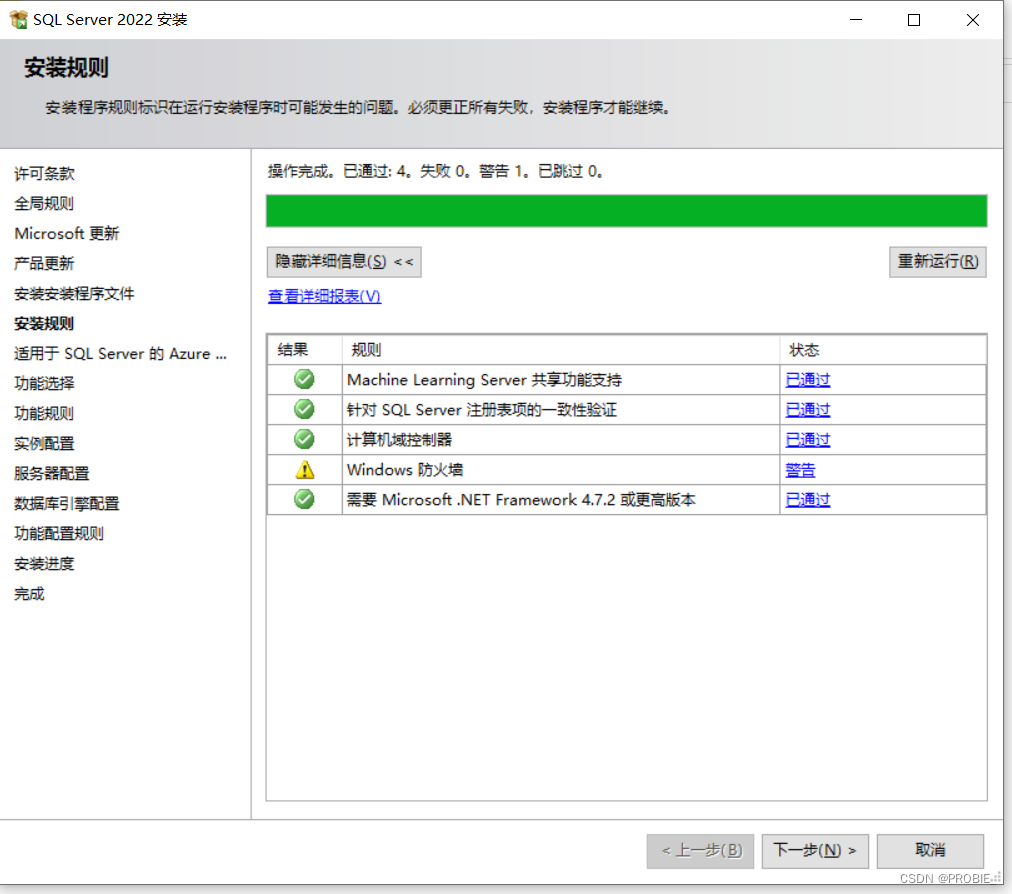The image size is (1012, 894).
Task: Click the 上一步(B) button
Action: click(x=700, y=851)
